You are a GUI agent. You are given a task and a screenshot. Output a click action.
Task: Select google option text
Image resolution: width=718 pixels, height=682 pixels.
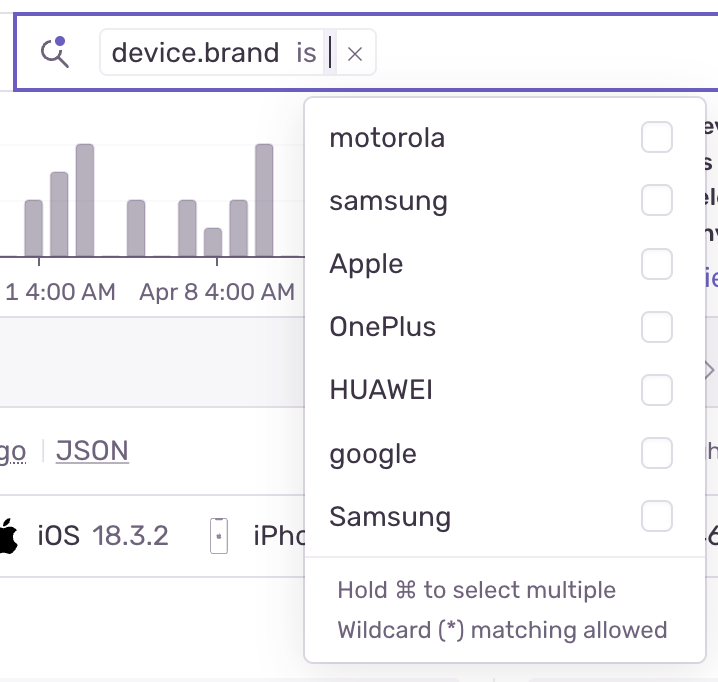[373, 455]
